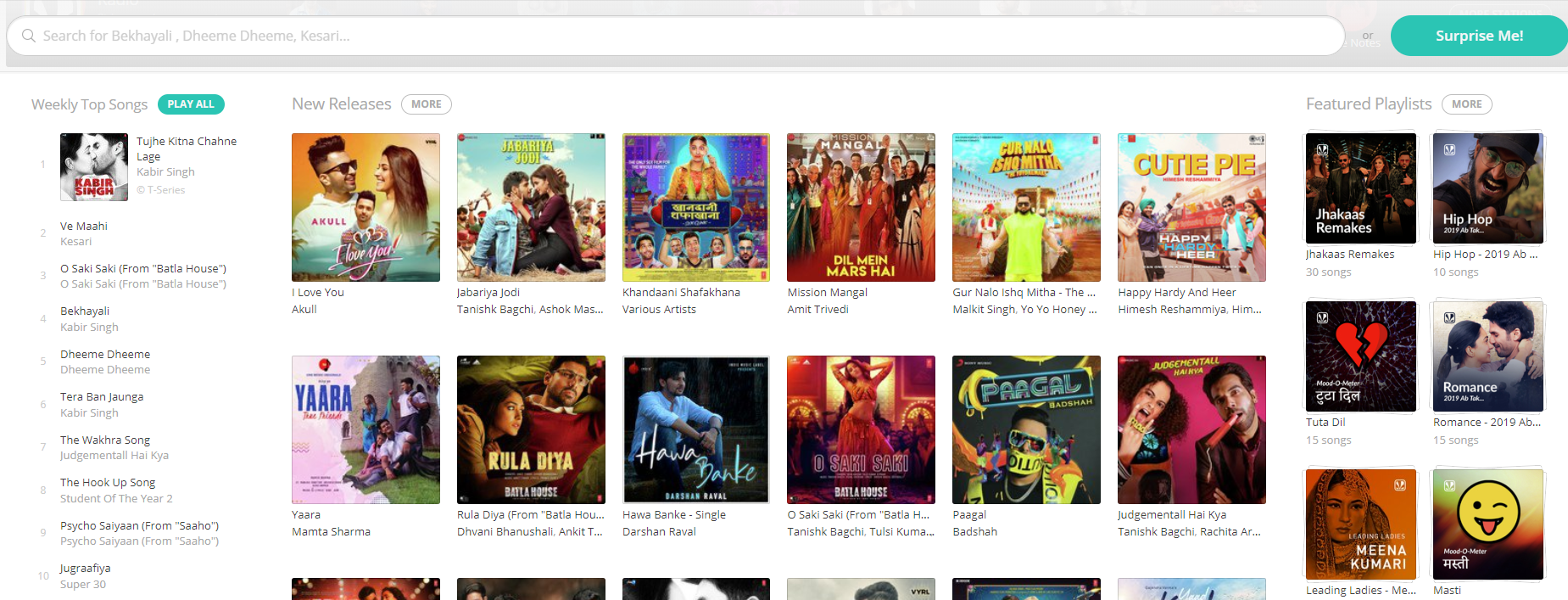This screenshot has width=1568, height=600.
Task: Open Judgementall Hai Kya album under Wakhra Song
Action: tap(114, 456)
